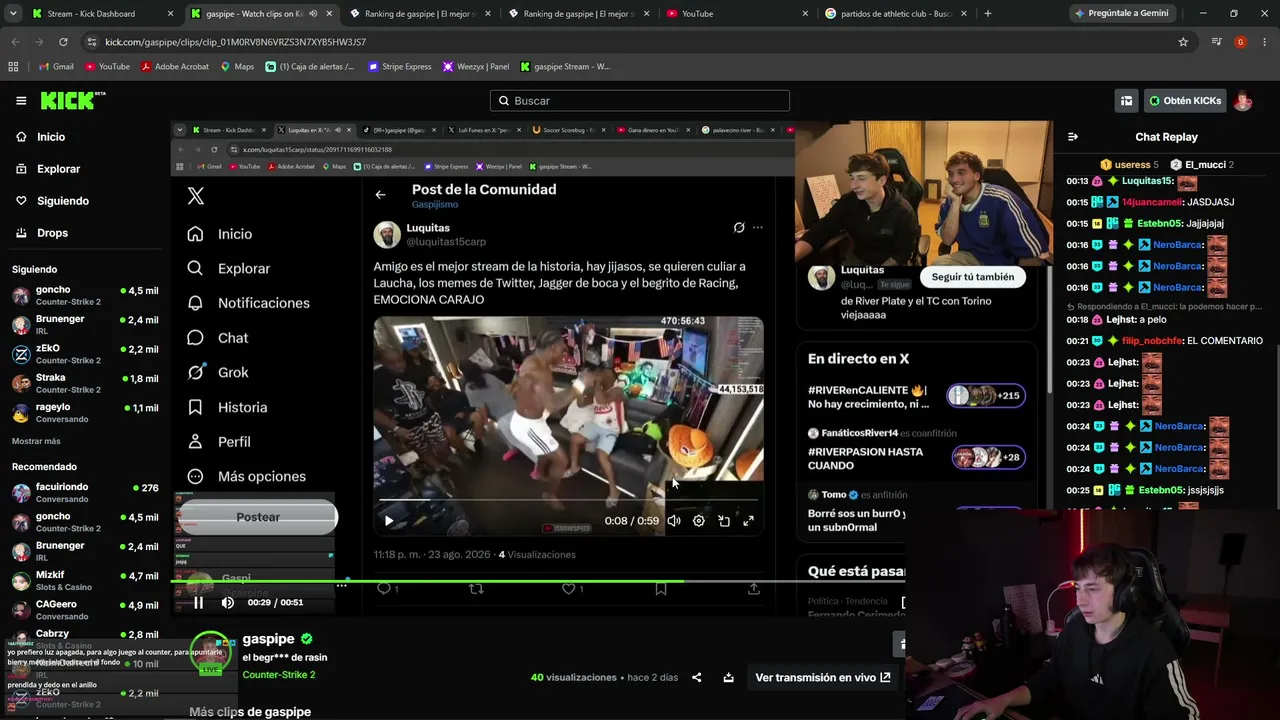Screen dimensions: 1280x720
Task: Open CAGeero in Recomendado list
Action: [85, 610]
